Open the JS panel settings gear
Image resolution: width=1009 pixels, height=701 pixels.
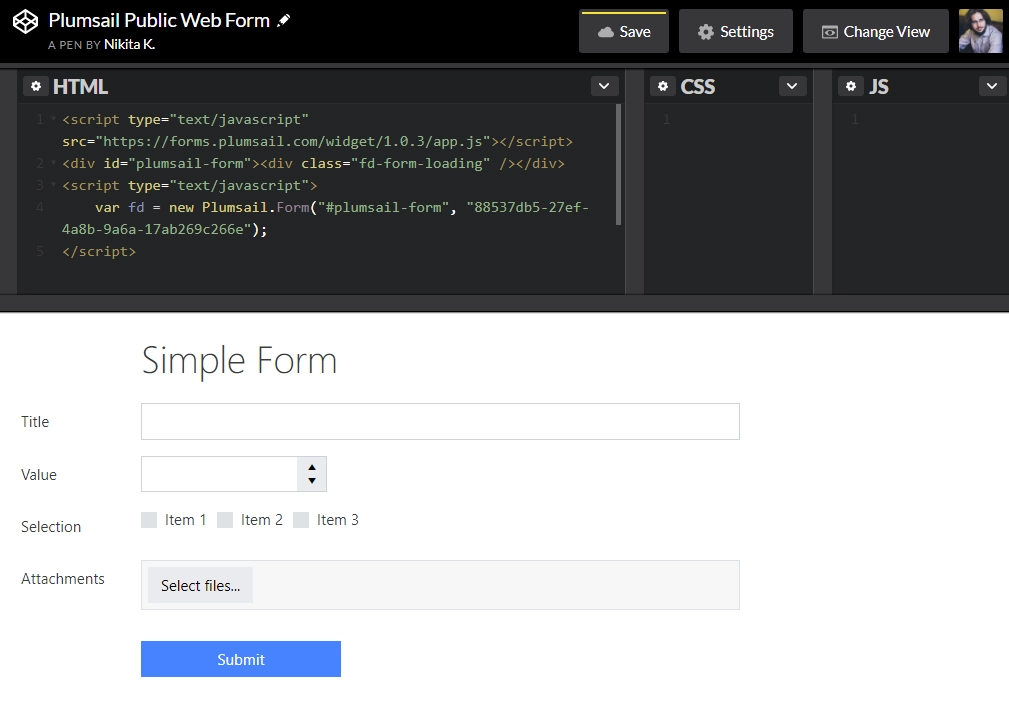click(x=851, y=86)
